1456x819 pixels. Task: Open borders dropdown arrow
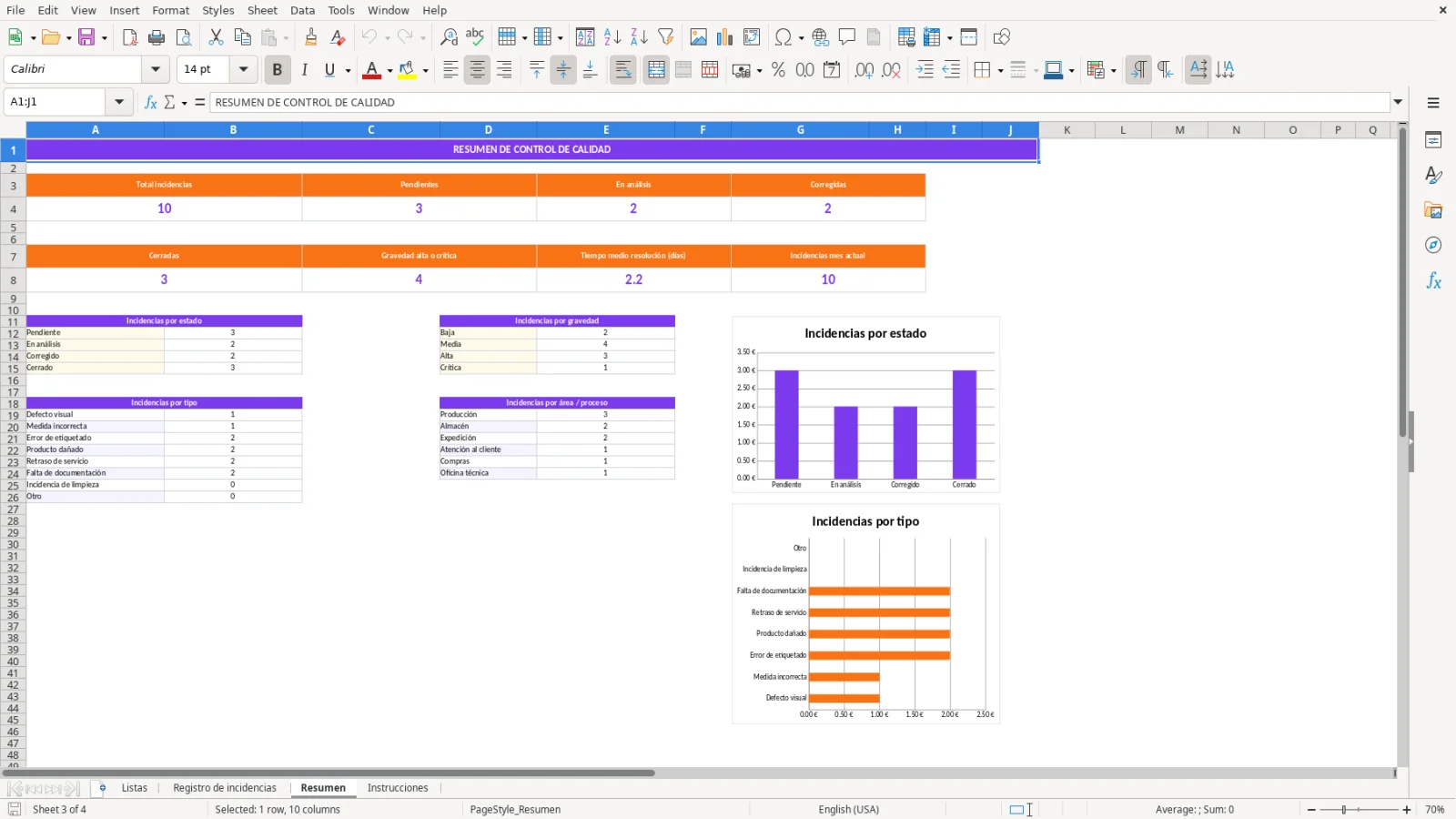pyautogui.click(x=1000, y=71)
